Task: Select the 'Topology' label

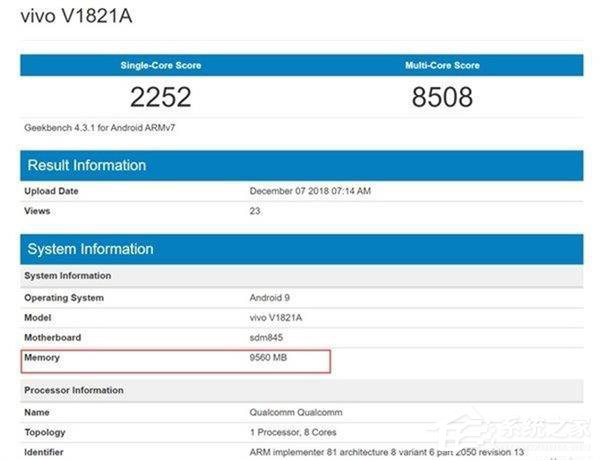Action: [45, 432]
